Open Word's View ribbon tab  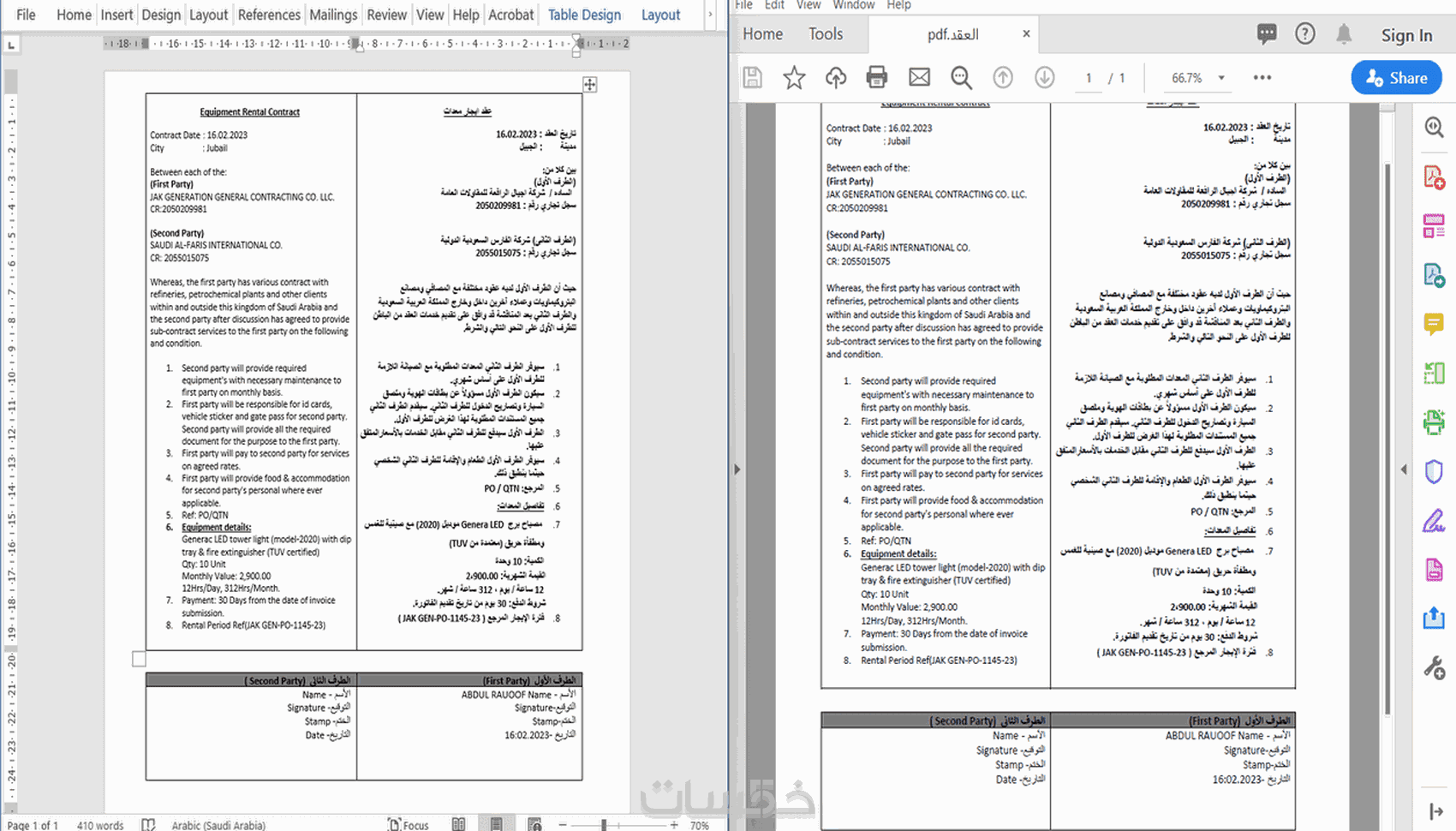point(430,15)
